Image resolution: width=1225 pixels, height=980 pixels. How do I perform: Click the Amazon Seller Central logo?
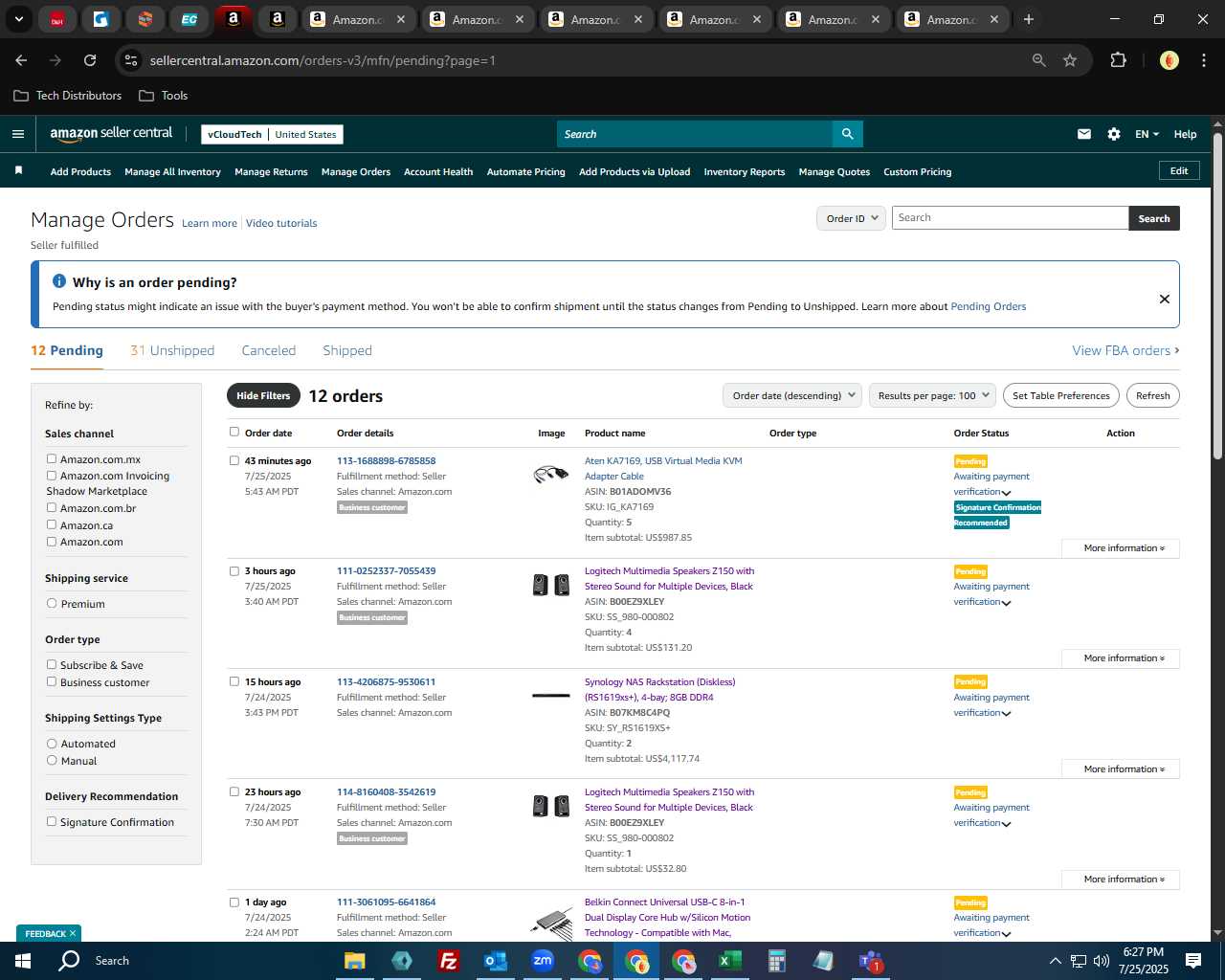[x=111, y=134]
